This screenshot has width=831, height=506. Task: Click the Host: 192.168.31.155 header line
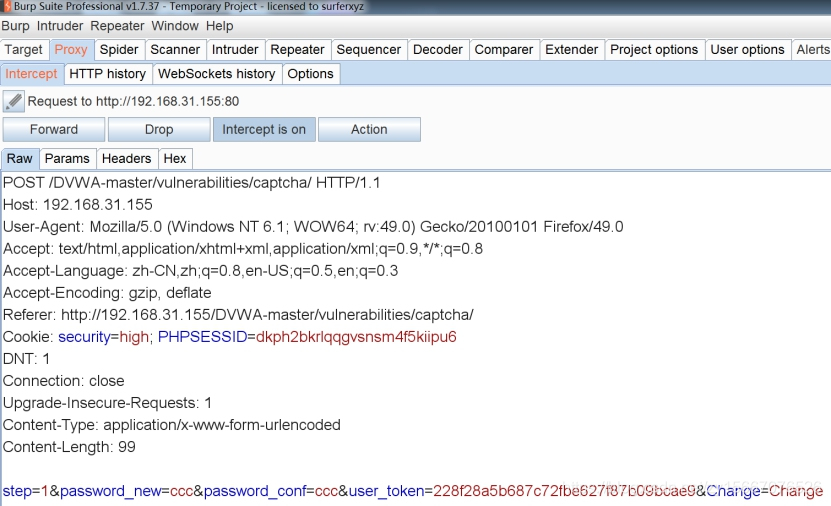click(77, 205)
